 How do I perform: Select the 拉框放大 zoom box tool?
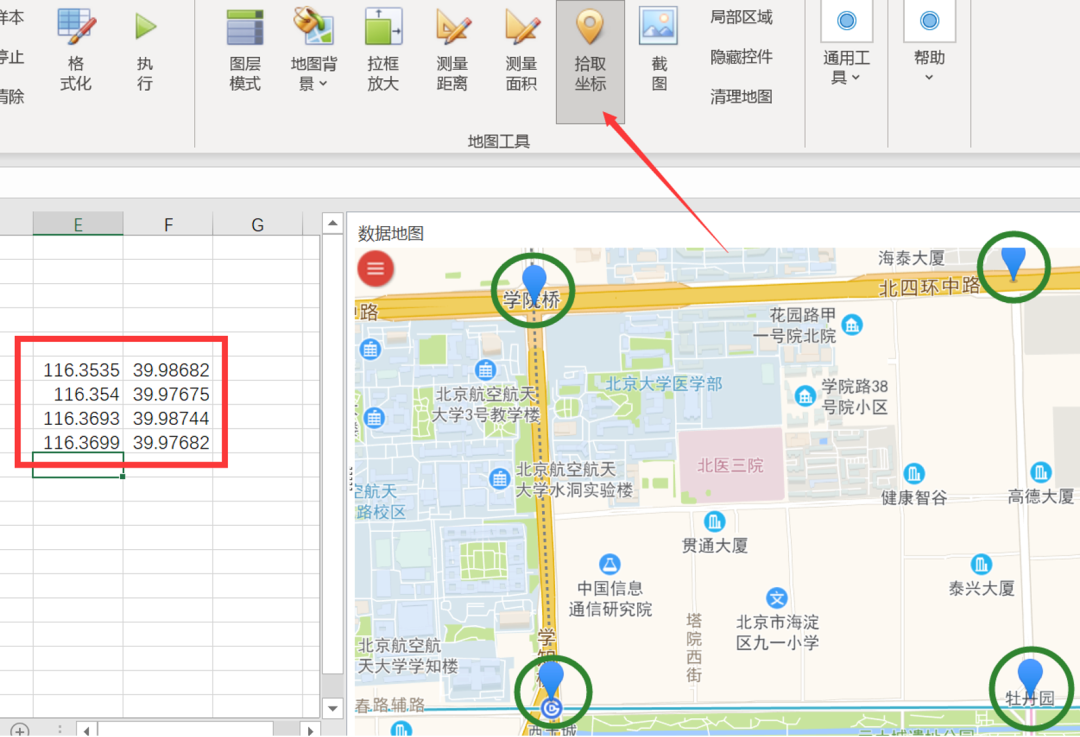[383, 50]
